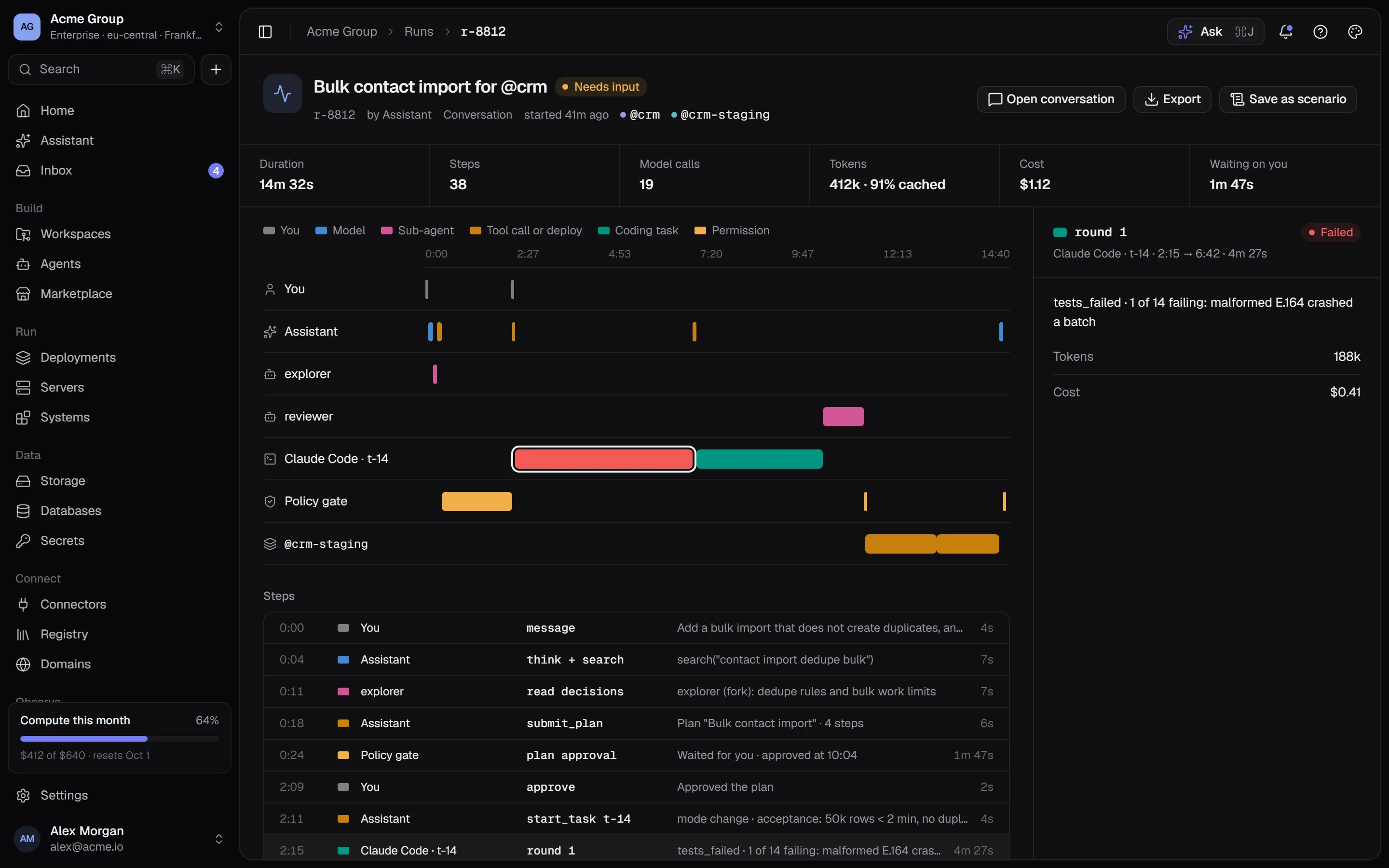Focus the Search field
Image resolution: width=1389 pixels, height=868 pixels.
click(101, 69)
